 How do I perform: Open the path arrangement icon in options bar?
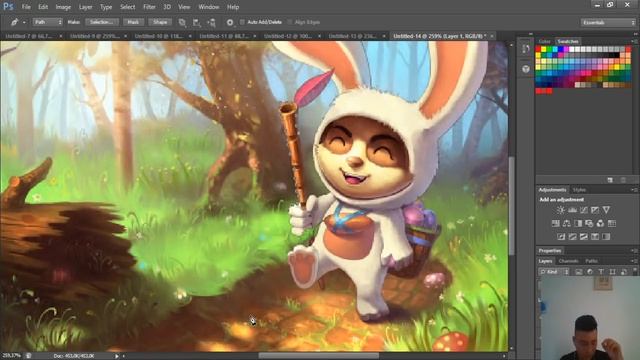tap(211, 22)
